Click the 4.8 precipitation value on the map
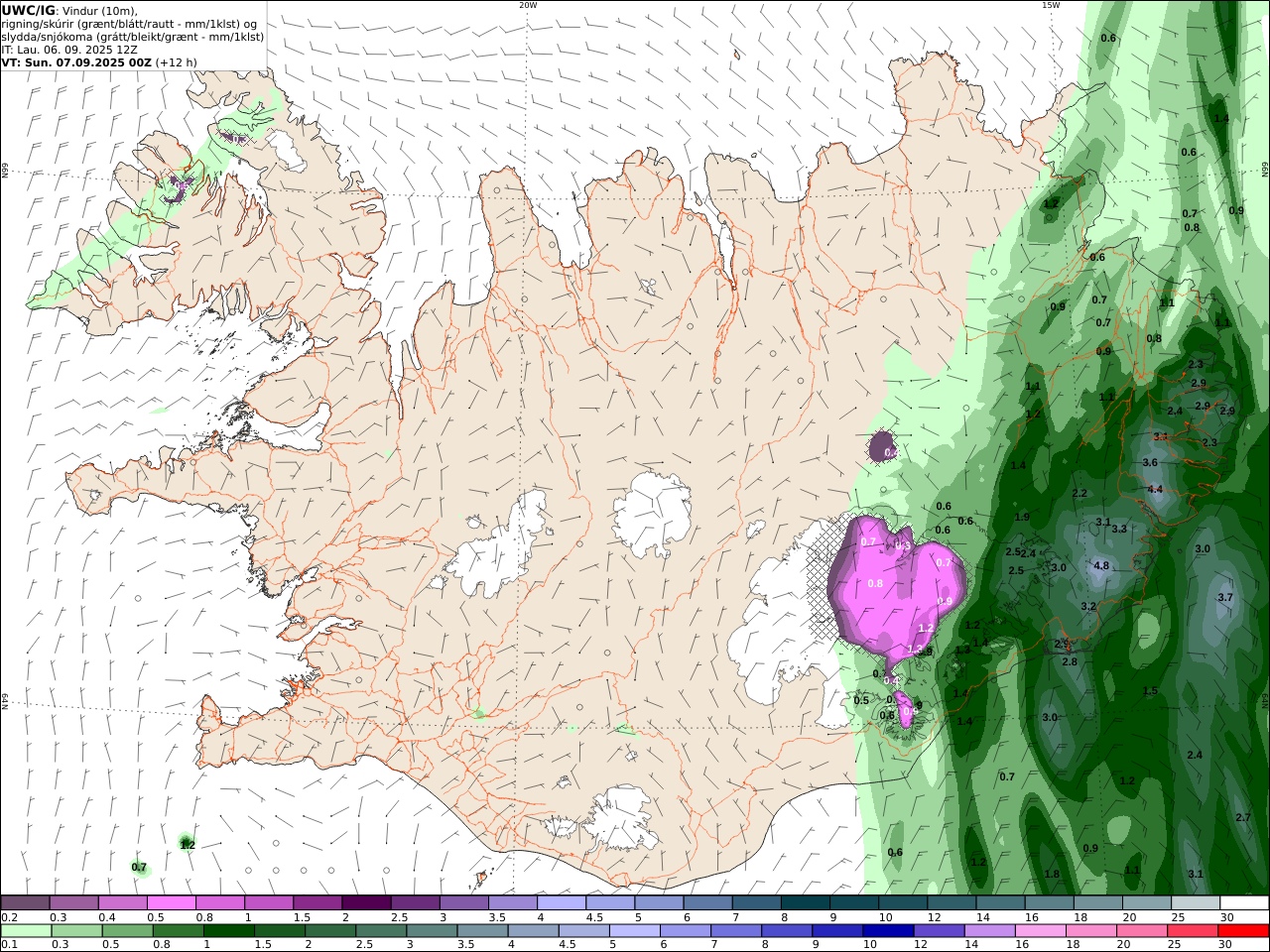 pyautogui.click(x=1101, y=566)
